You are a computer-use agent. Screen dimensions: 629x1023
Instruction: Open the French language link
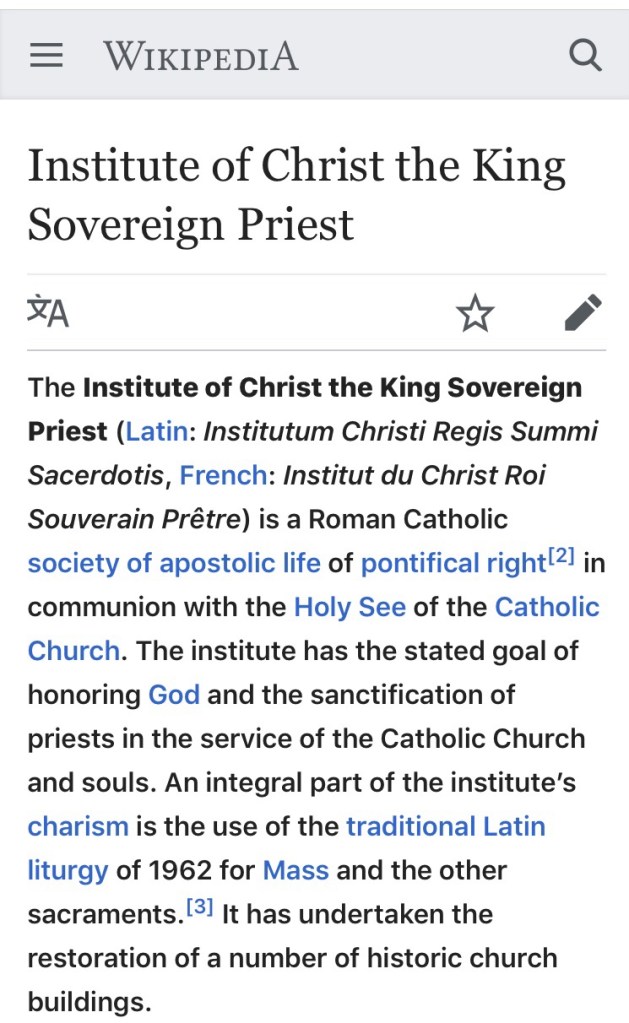tap(223, 475)
